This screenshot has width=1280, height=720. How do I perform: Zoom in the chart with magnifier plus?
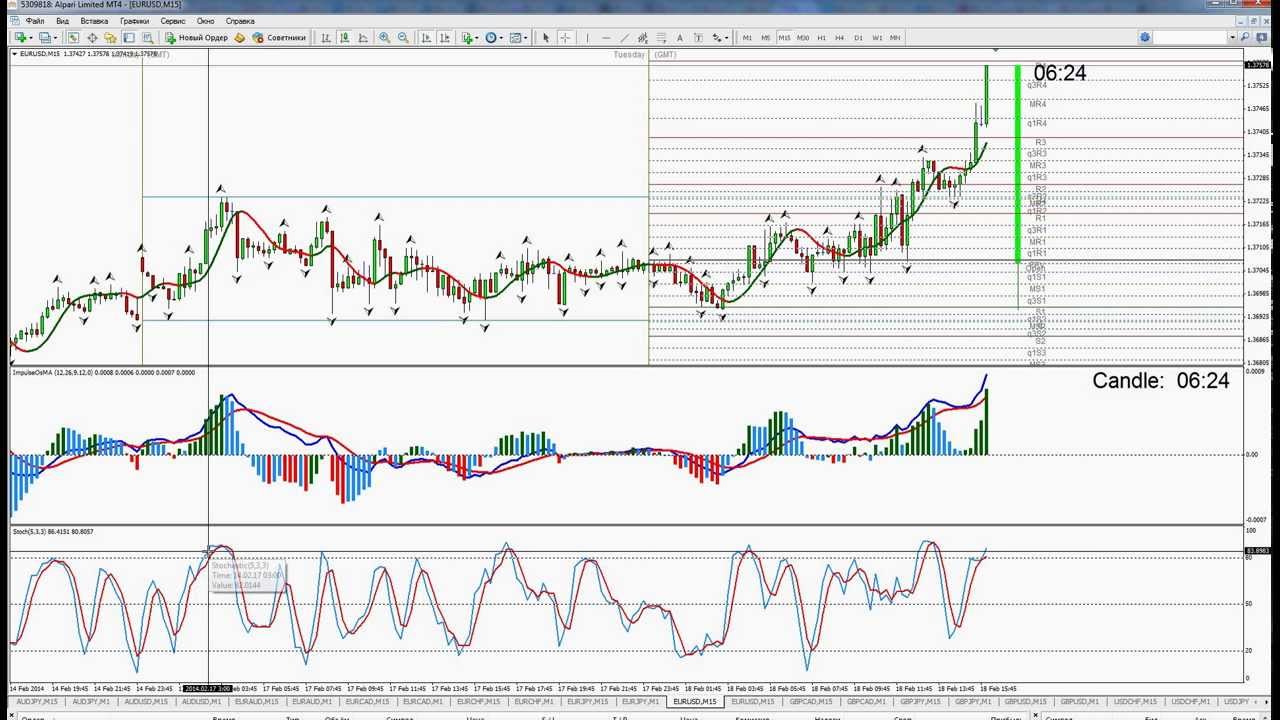point(384,38)
